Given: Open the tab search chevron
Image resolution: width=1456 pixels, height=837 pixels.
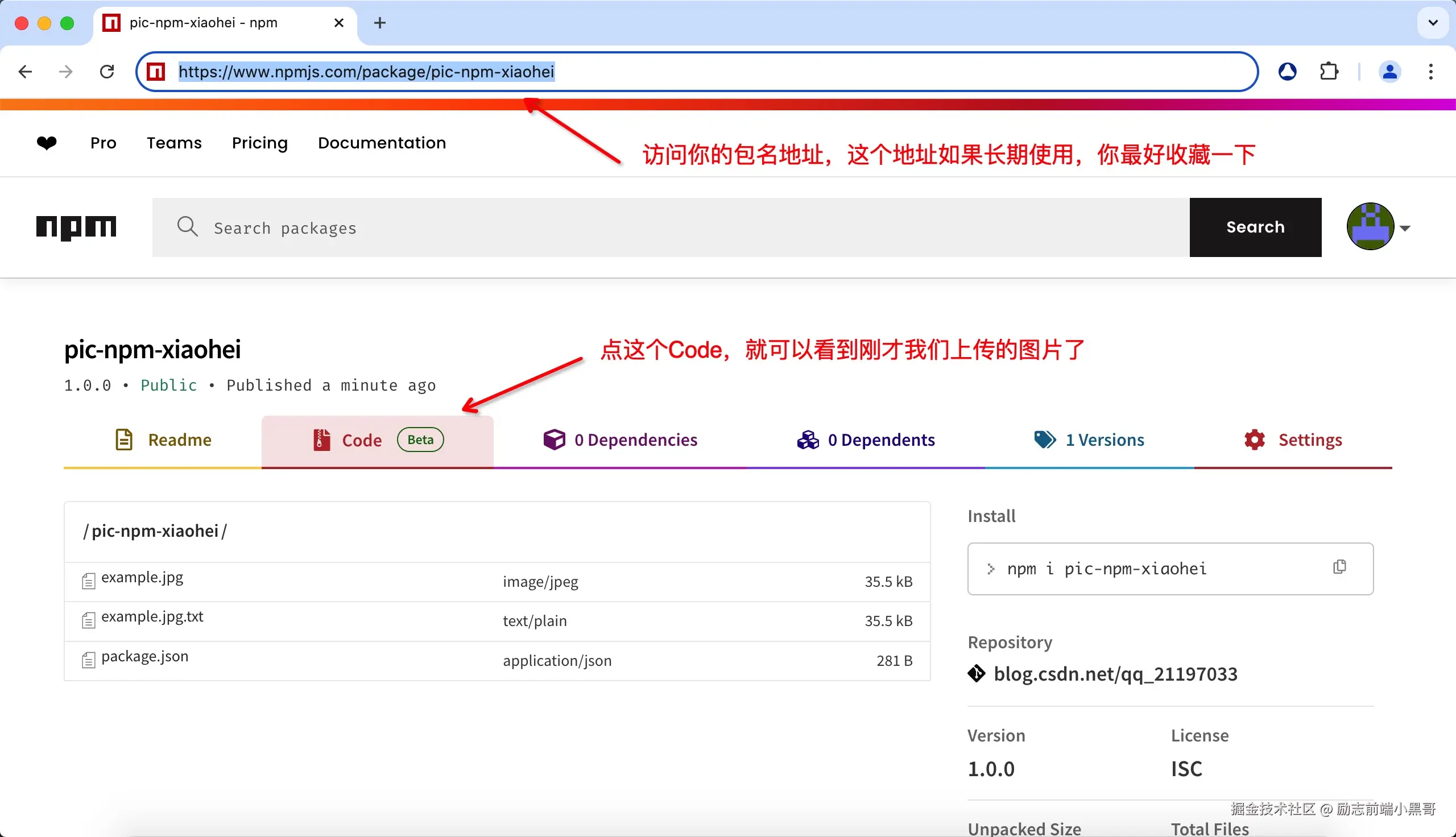Looking at the screenshot, I should tap(1433, 22).
